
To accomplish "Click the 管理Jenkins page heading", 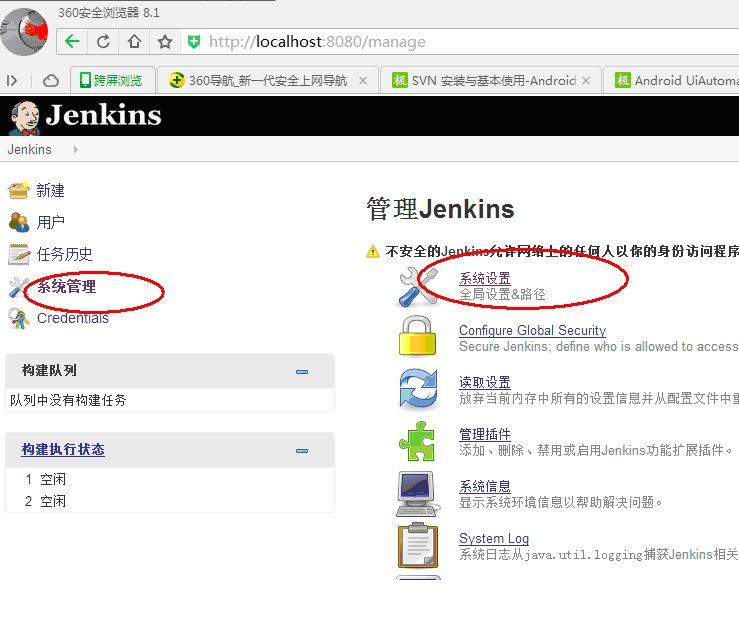I will [x=440, y=209].
